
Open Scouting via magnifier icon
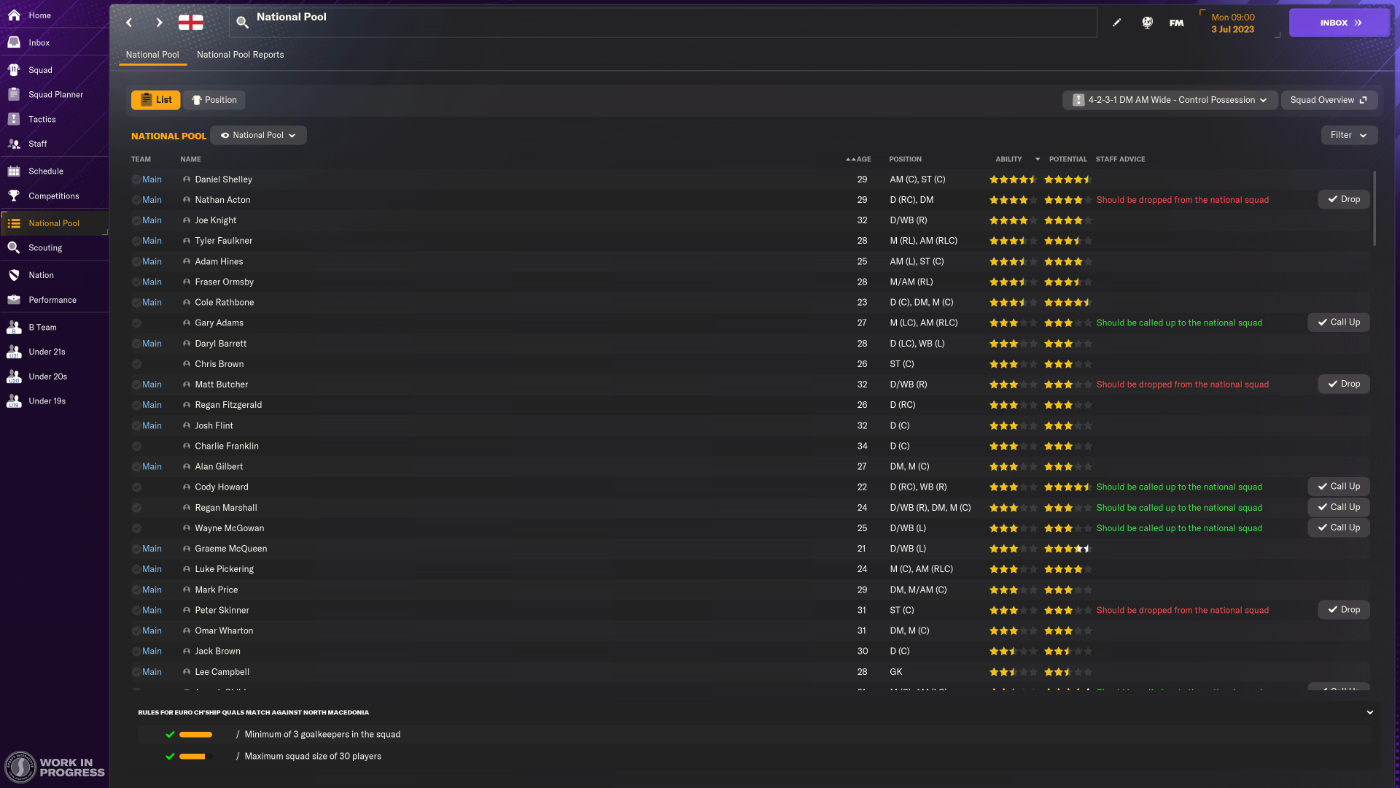point(14,247)
